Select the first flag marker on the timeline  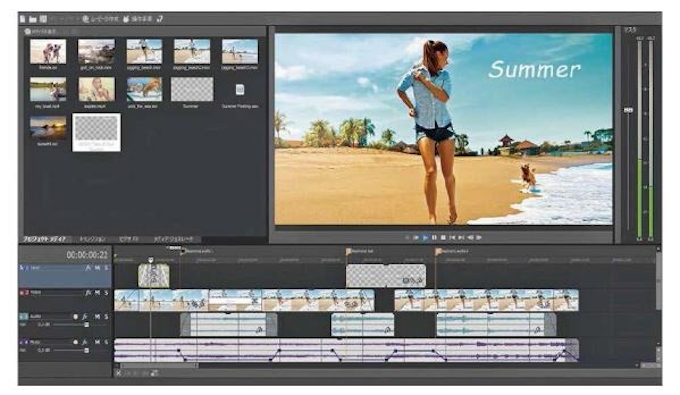[183, 251]
